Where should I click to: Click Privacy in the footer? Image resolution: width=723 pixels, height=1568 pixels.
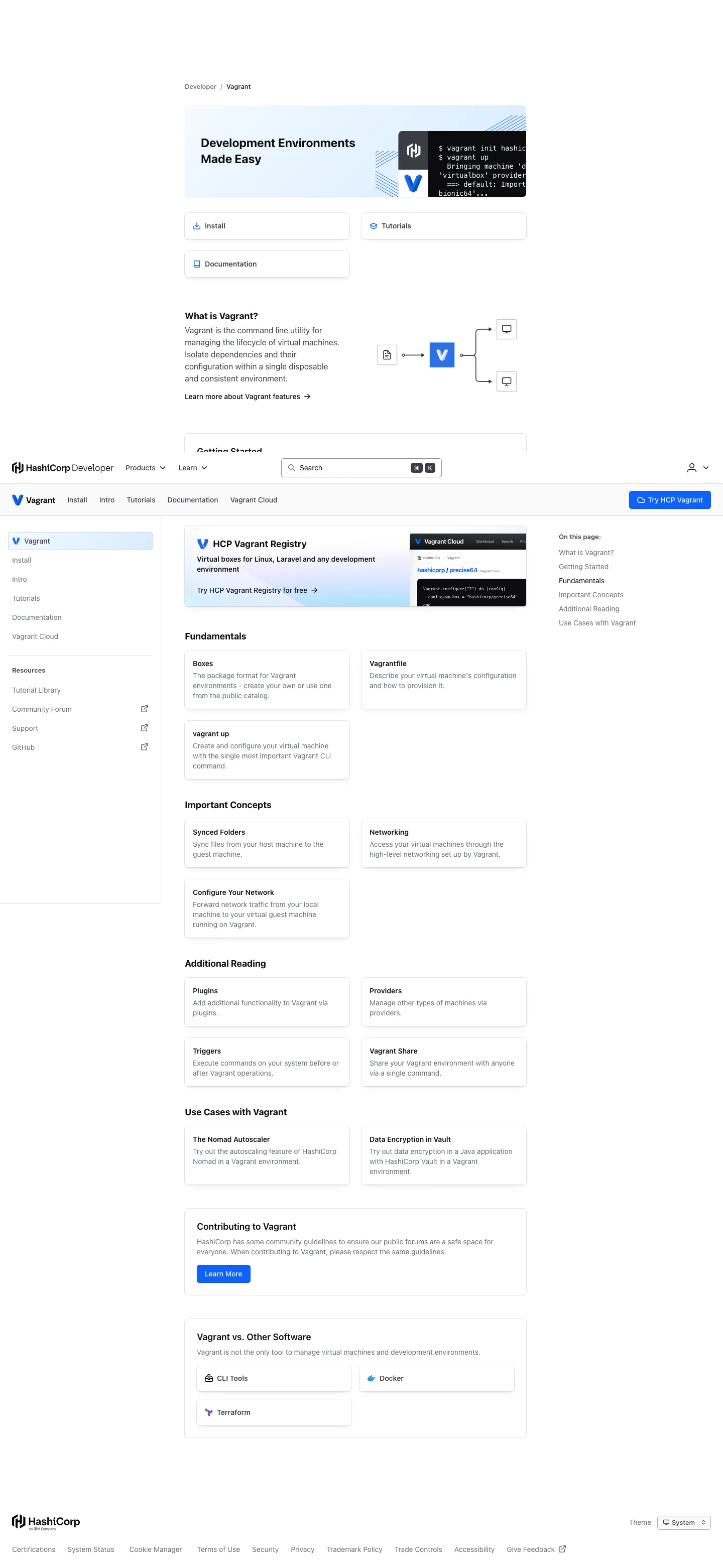303,1549
